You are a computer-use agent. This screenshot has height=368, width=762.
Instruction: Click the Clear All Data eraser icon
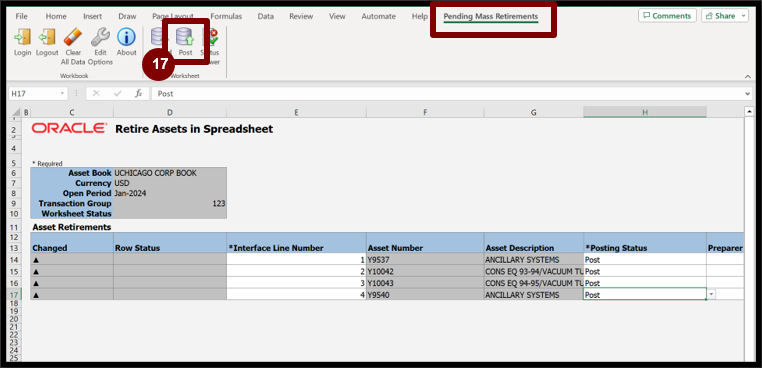tap(73, 37)
